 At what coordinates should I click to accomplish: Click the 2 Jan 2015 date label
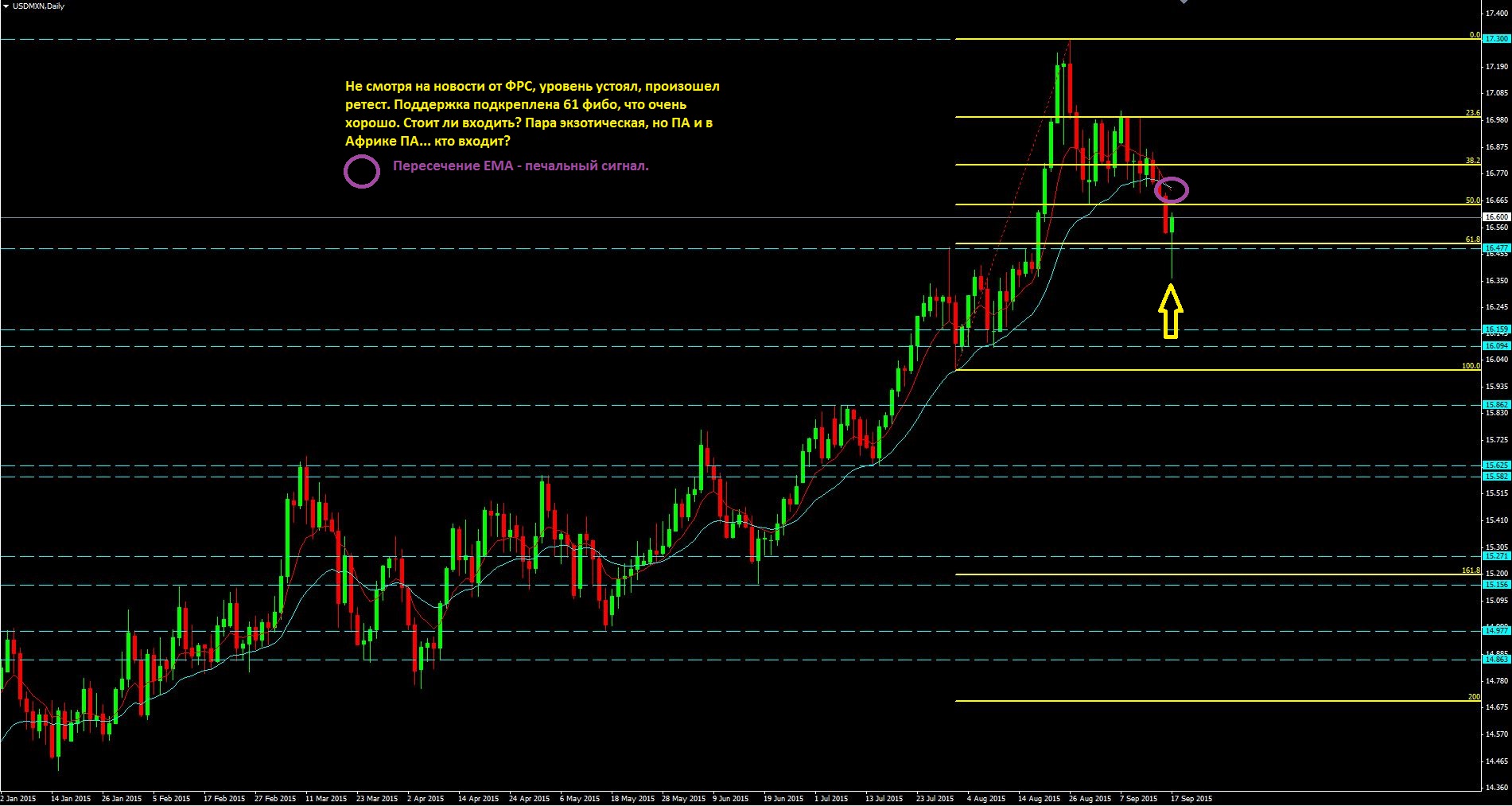[x=18, y=798]
